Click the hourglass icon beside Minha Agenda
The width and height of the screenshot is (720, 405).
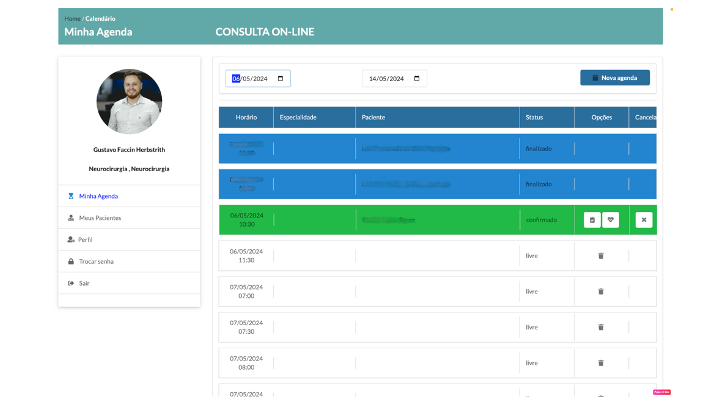pyautogui.click(x=70, y=196)
